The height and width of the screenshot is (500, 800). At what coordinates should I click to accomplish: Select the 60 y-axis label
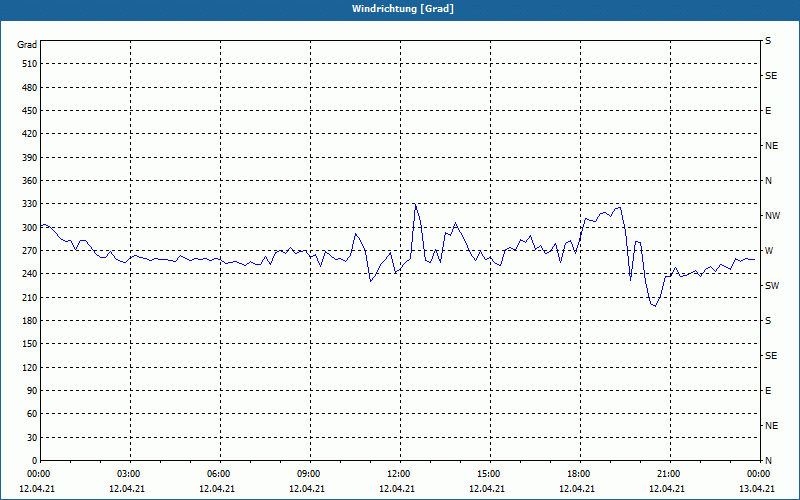[x=32, y=414]
